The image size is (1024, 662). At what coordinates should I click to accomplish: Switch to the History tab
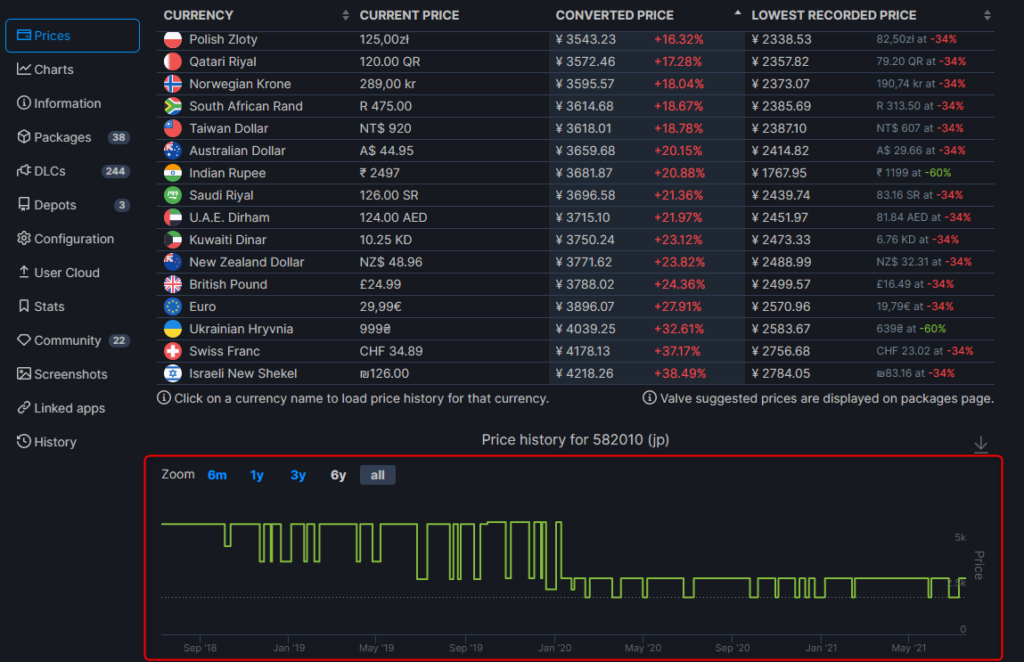coord(55,442)
